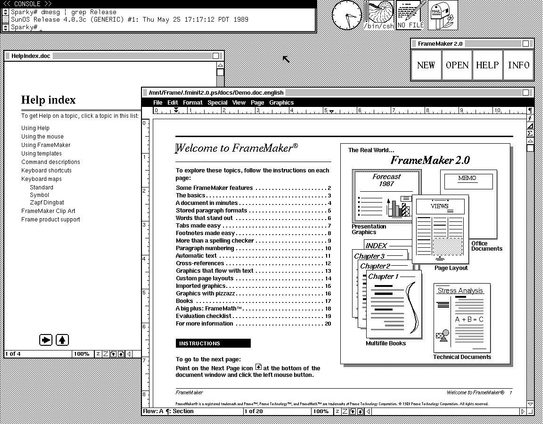Click the '1 of 20' page indicator
The image size is (543, 424).
pos(254,412)
